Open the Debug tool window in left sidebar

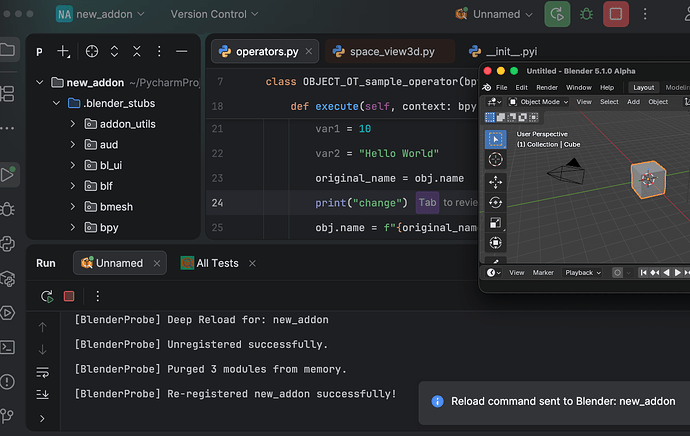(7, 209)
